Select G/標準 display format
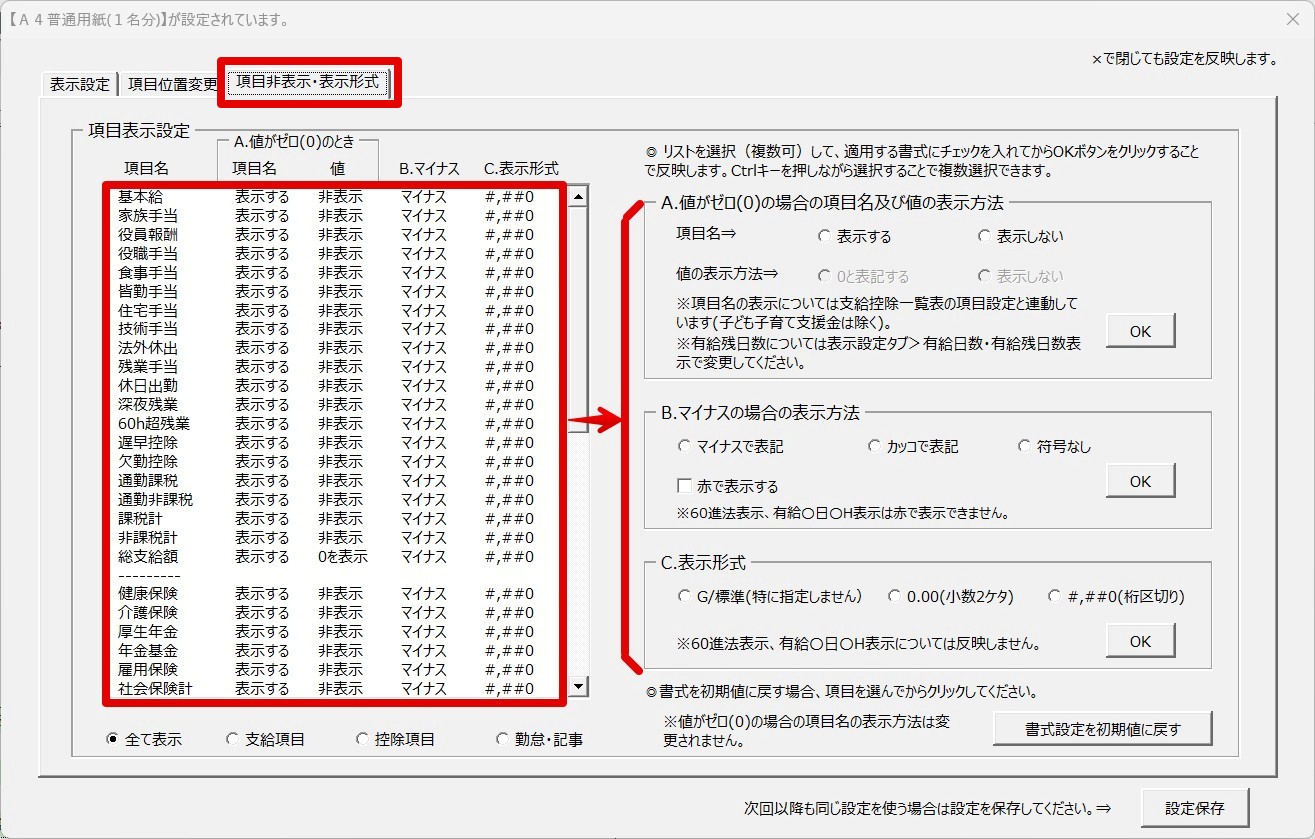 769,597
